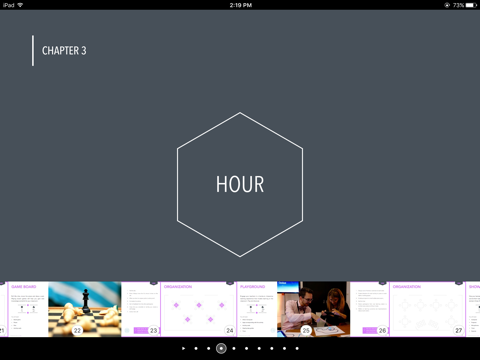Tap the CHAPTER 3 heading
The image size is (480, 360).
(64, 51)
